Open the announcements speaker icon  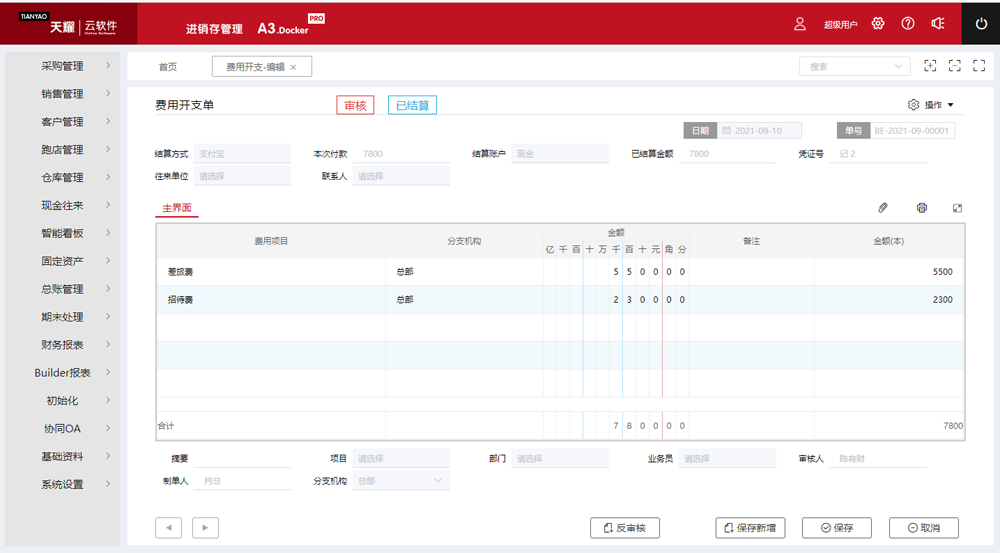(938, 23)
